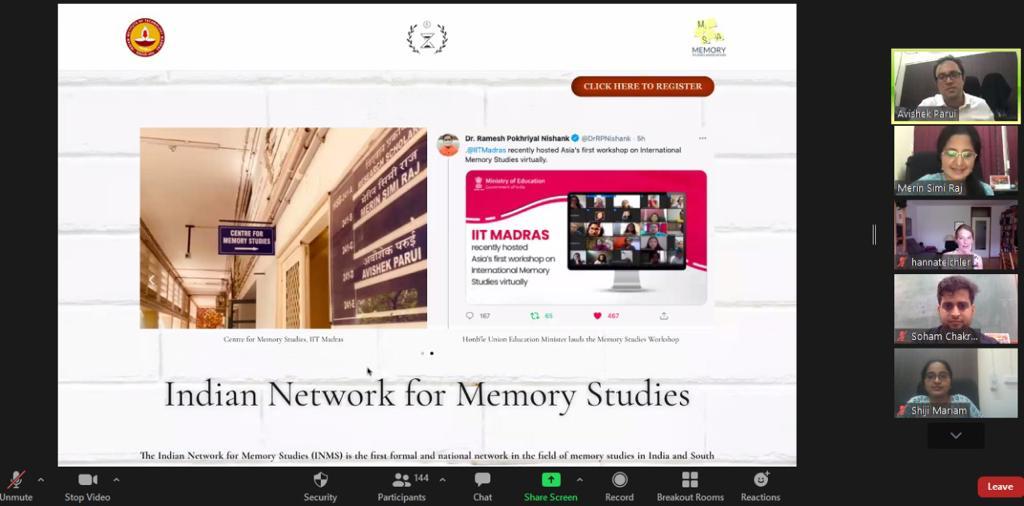Expand video options arrow next to Stop Video

tap(116, 479)
